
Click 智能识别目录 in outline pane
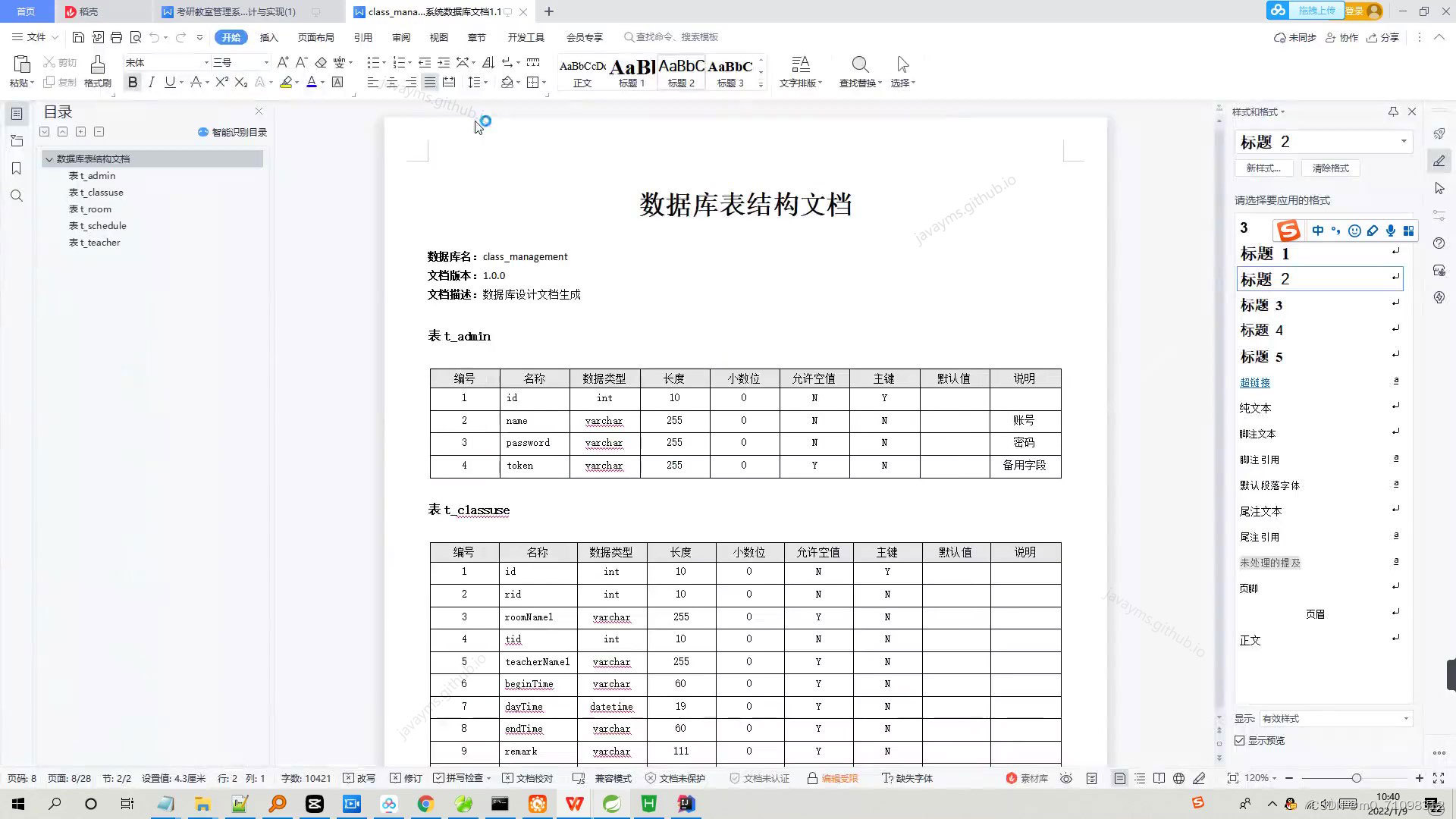(232, 132)
